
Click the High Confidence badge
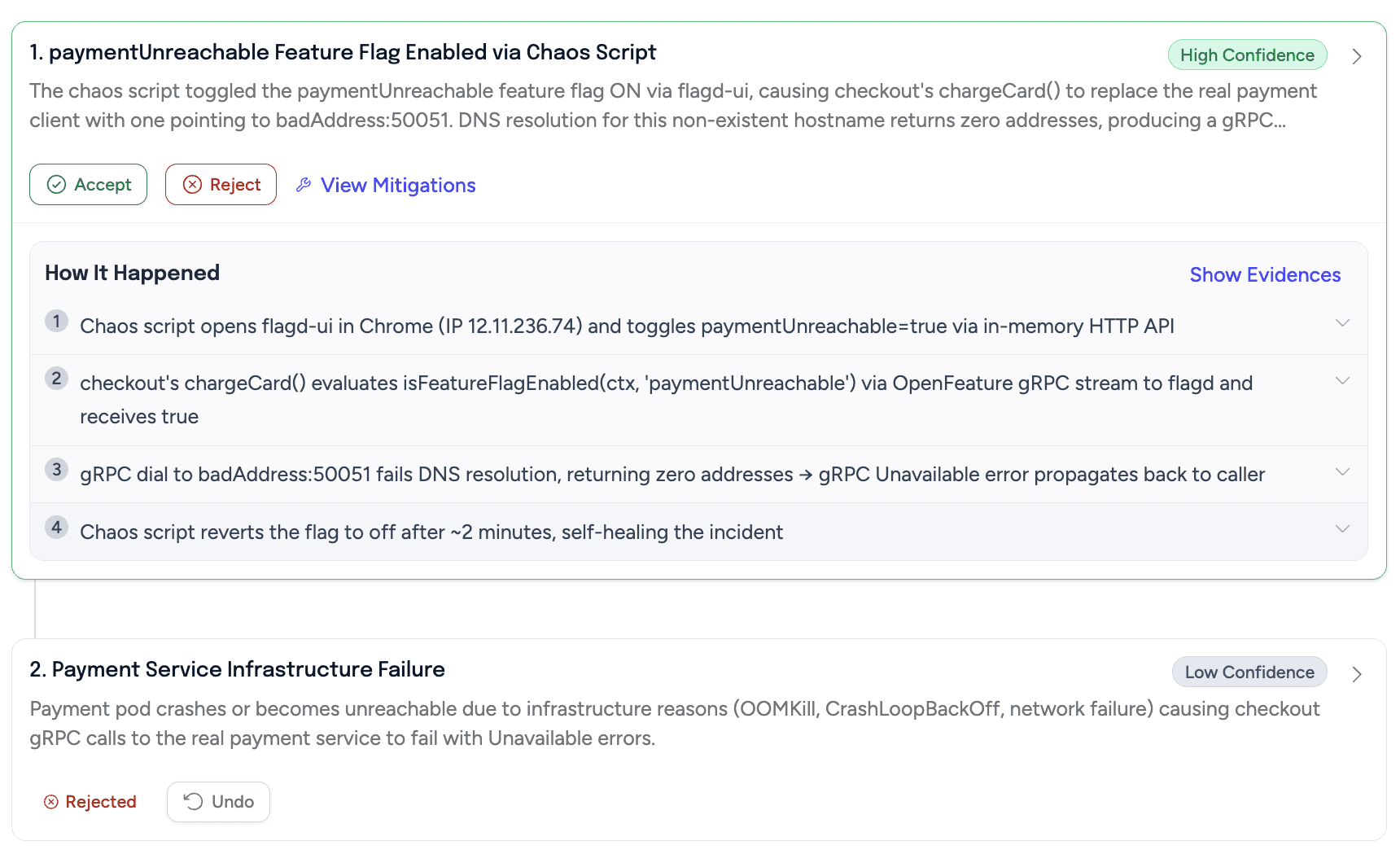(x=1247, y=55)
